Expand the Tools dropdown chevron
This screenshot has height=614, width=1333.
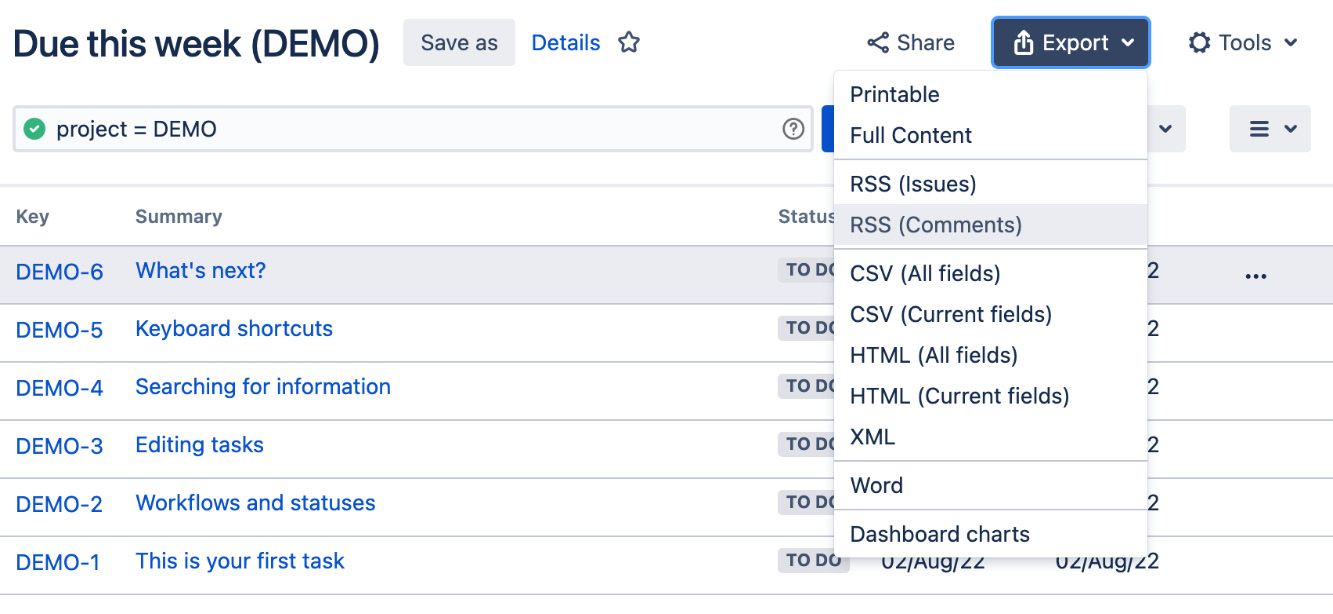[1290, 42]
